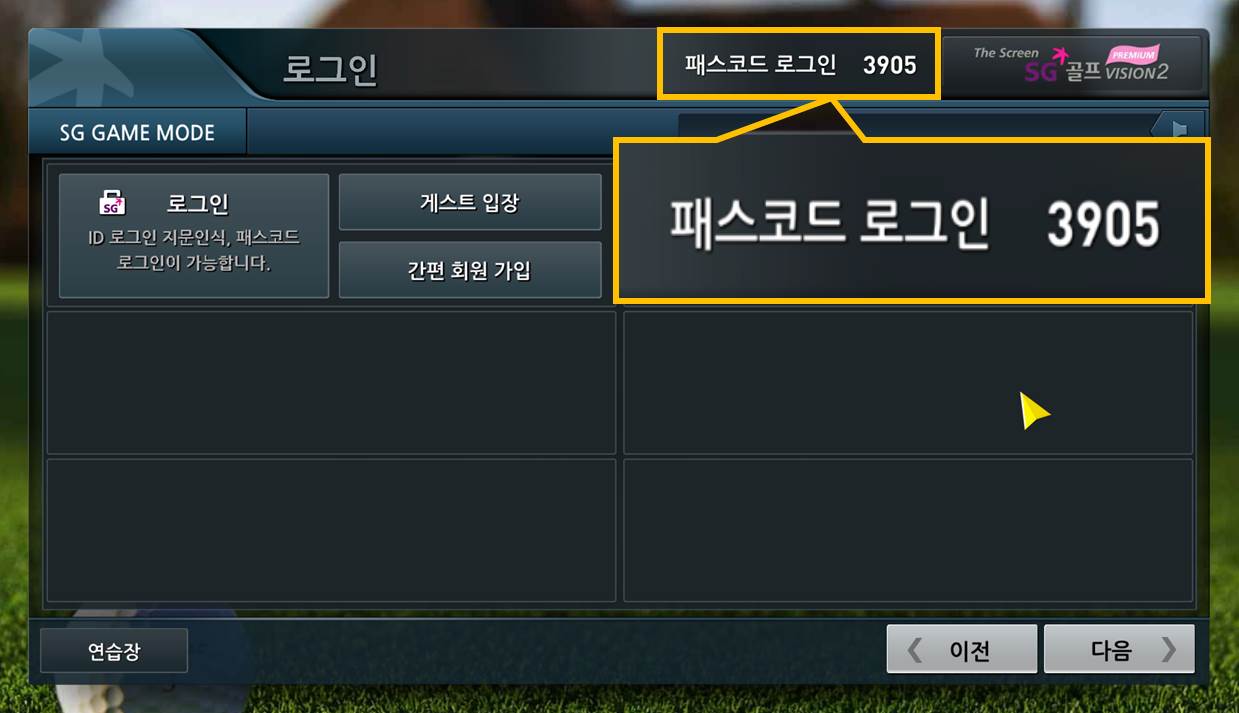This screenshot has width=1239, height=713.
Task: Click the SG 골프 Vision2 Premium logo
Action: (x=1072, y=65)
